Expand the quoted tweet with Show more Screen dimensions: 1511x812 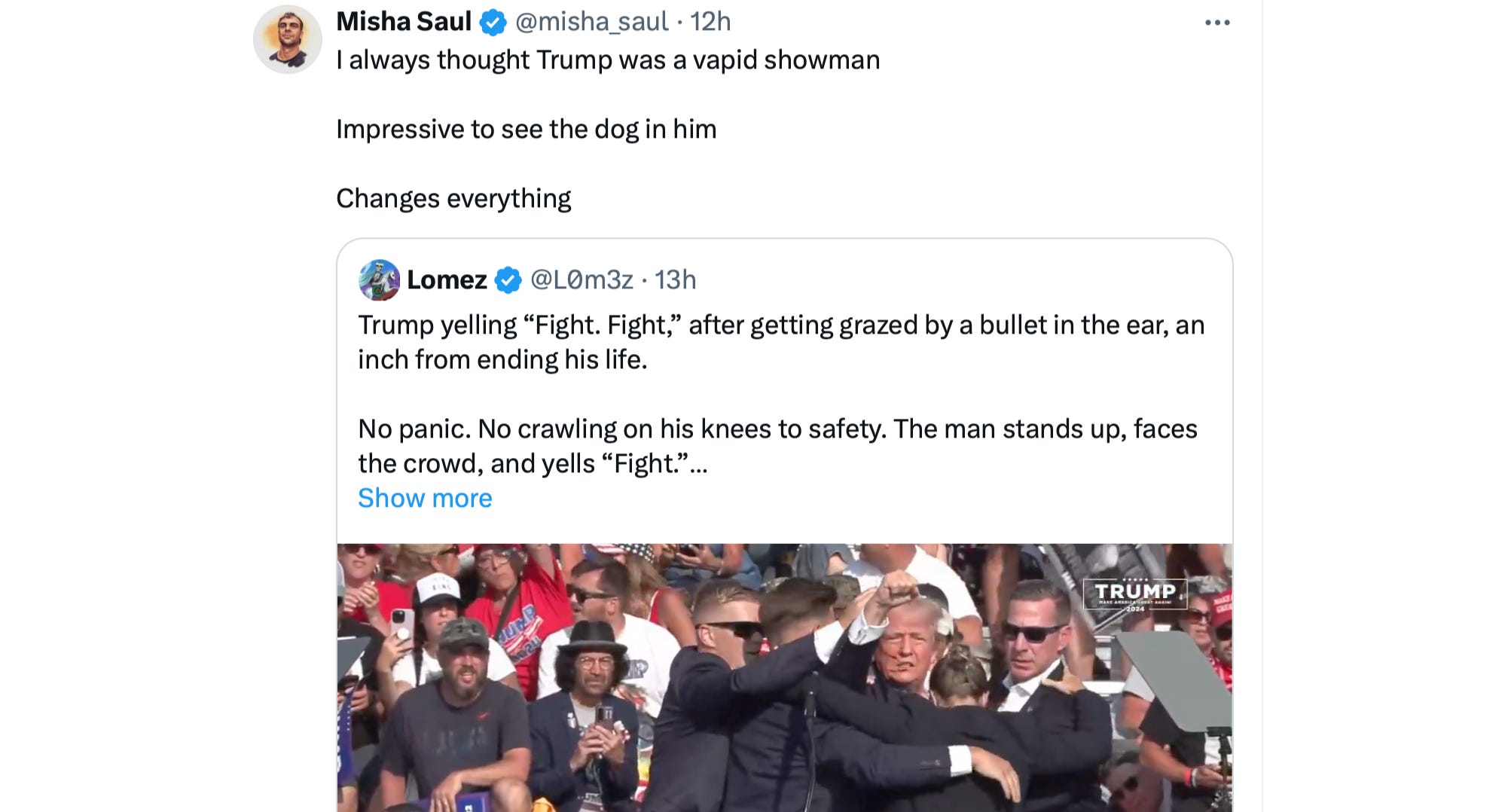(x=425, y=498)
